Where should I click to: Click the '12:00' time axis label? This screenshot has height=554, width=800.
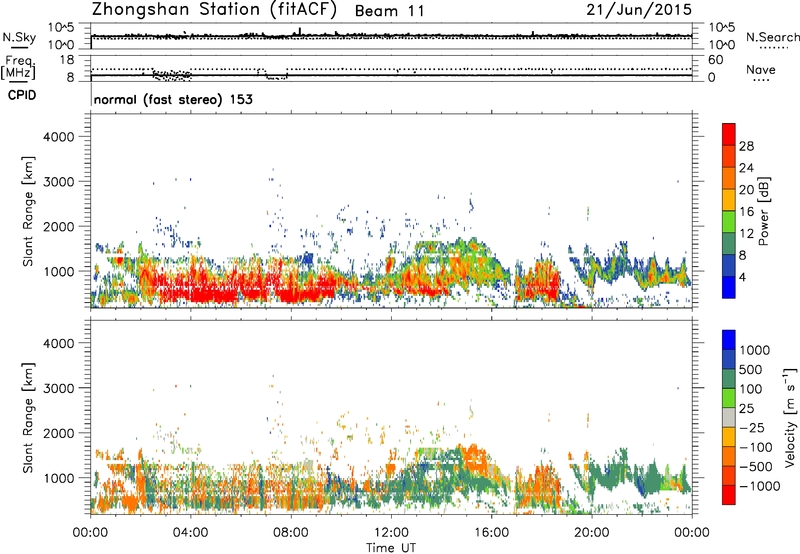tap(391, 533)
